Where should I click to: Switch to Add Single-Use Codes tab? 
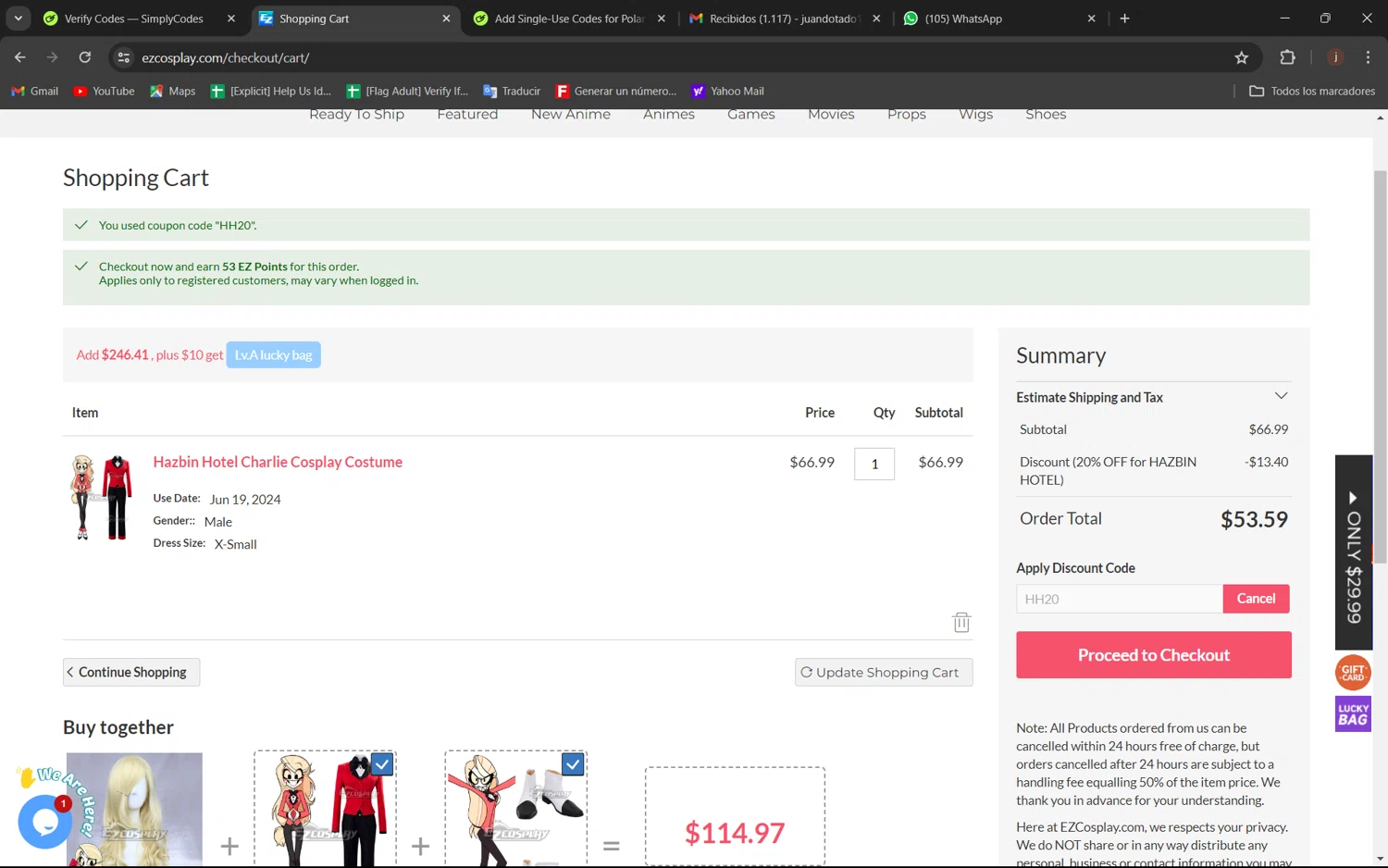[x=569, y=19]
